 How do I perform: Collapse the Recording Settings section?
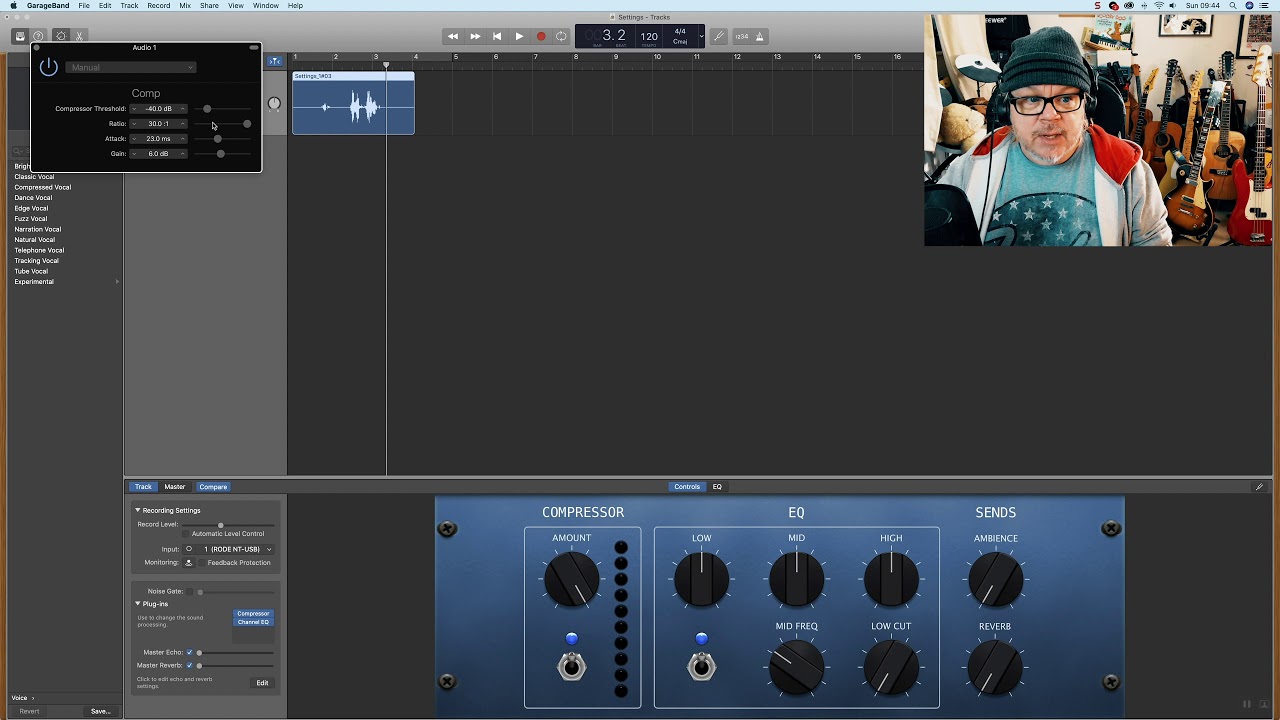[x=138, y=510]
